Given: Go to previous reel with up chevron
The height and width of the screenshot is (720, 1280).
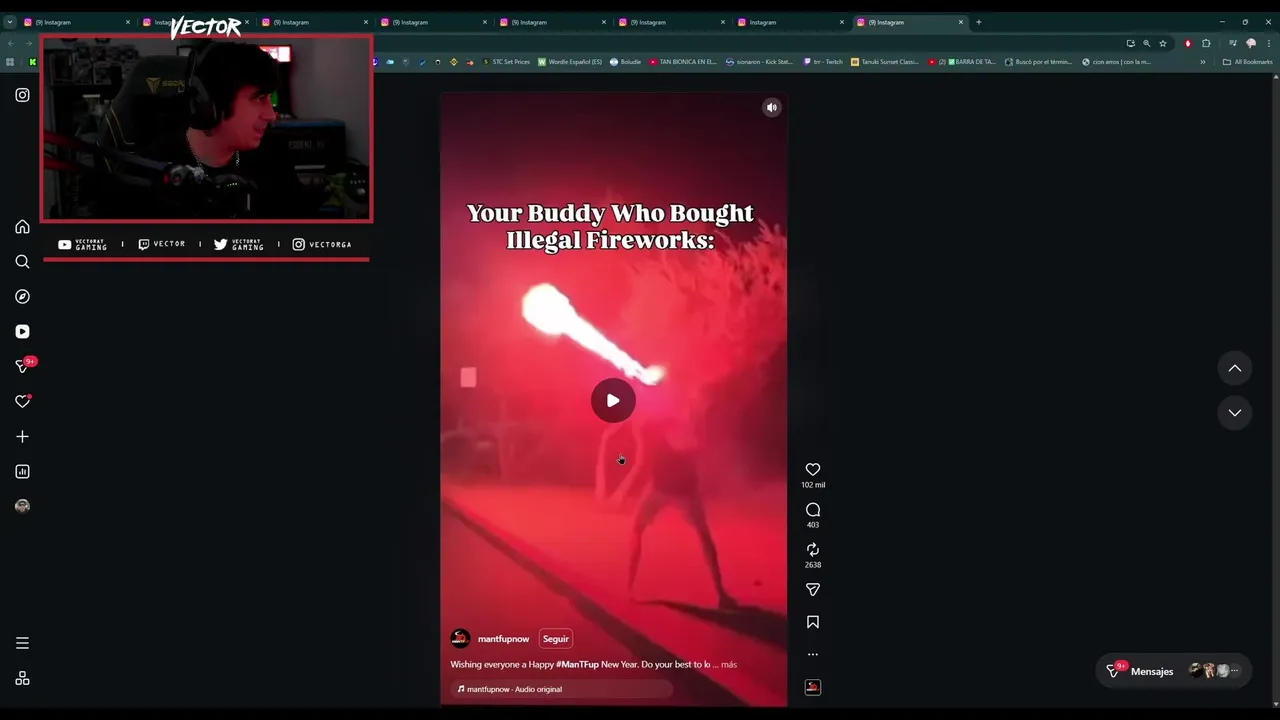Looking at the screenshot, I should tap(1235, 369).
